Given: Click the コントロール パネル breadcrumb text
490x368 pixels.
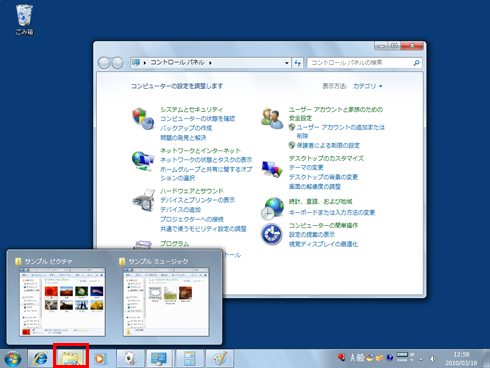Looking at the screenshot, I should (x=177, y=62).
